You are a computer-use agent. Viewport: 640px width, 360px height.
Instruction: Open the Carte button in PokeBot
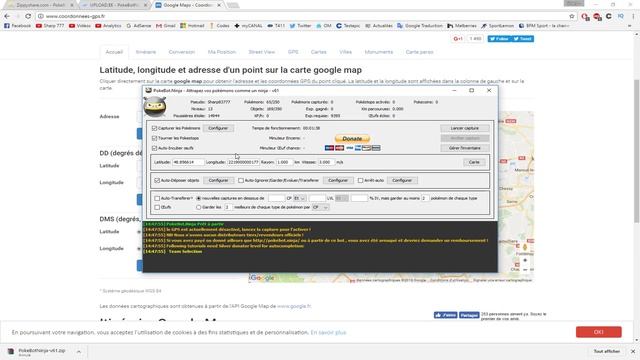[474, 162]
